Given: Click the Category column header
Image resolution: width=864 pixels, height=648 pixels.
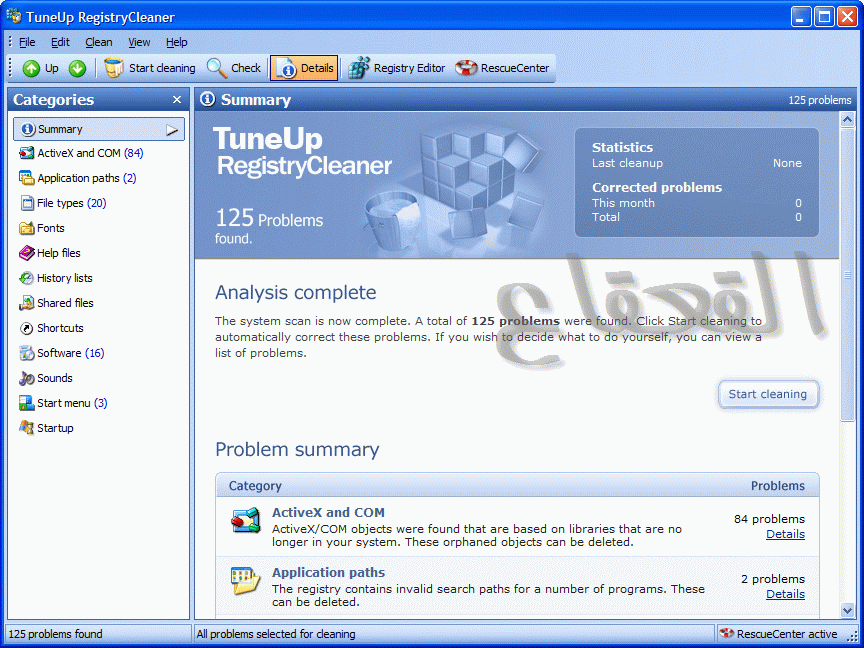Looking at the screenshot, I should click(x=255, y=486).
